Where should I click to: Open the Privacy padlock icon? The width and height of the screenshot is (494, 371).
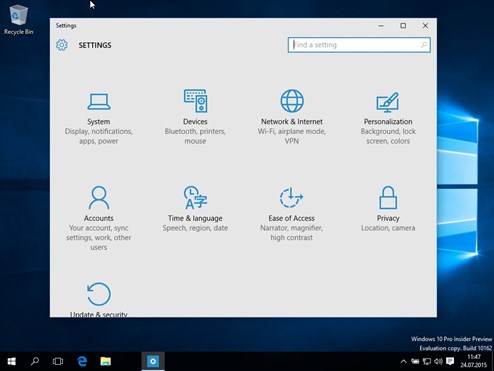[x=388, y=198]
